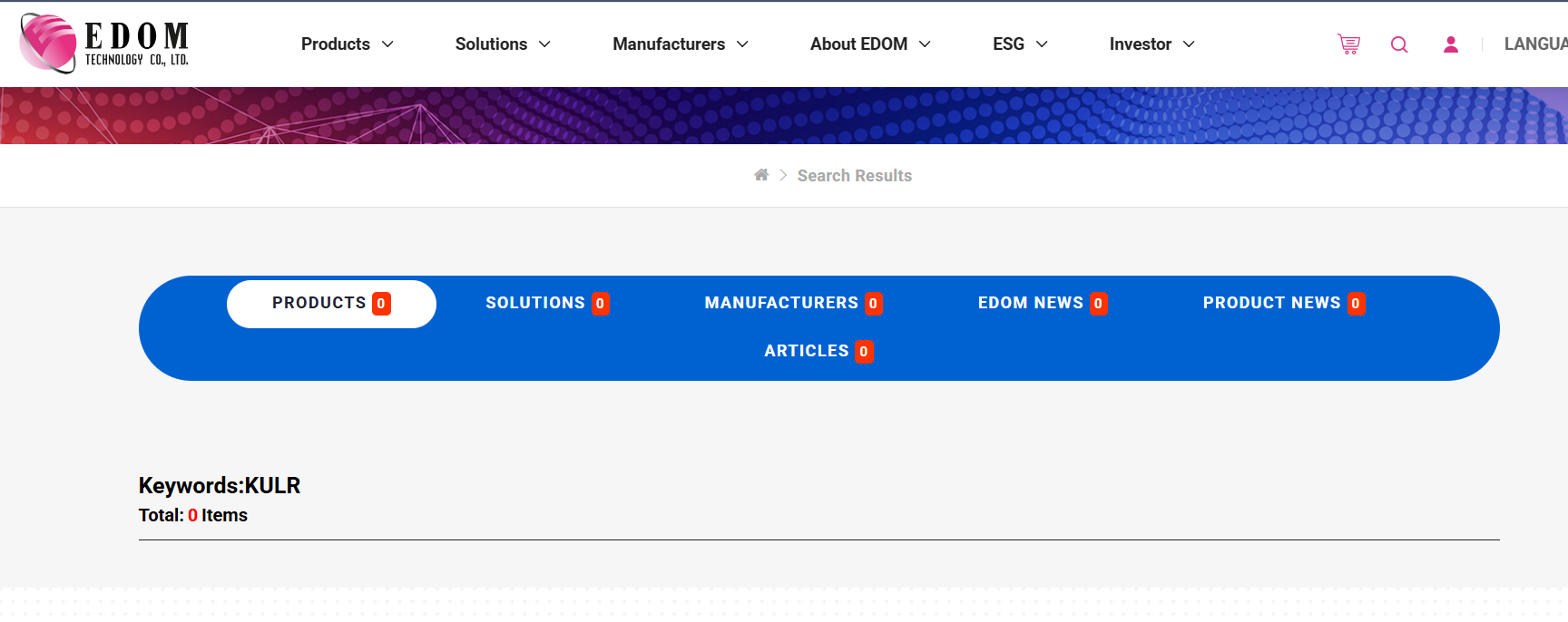1568x622 pixels.
Task: Expand the Investor menu chevron
Action: click(x=1189, y=44)
